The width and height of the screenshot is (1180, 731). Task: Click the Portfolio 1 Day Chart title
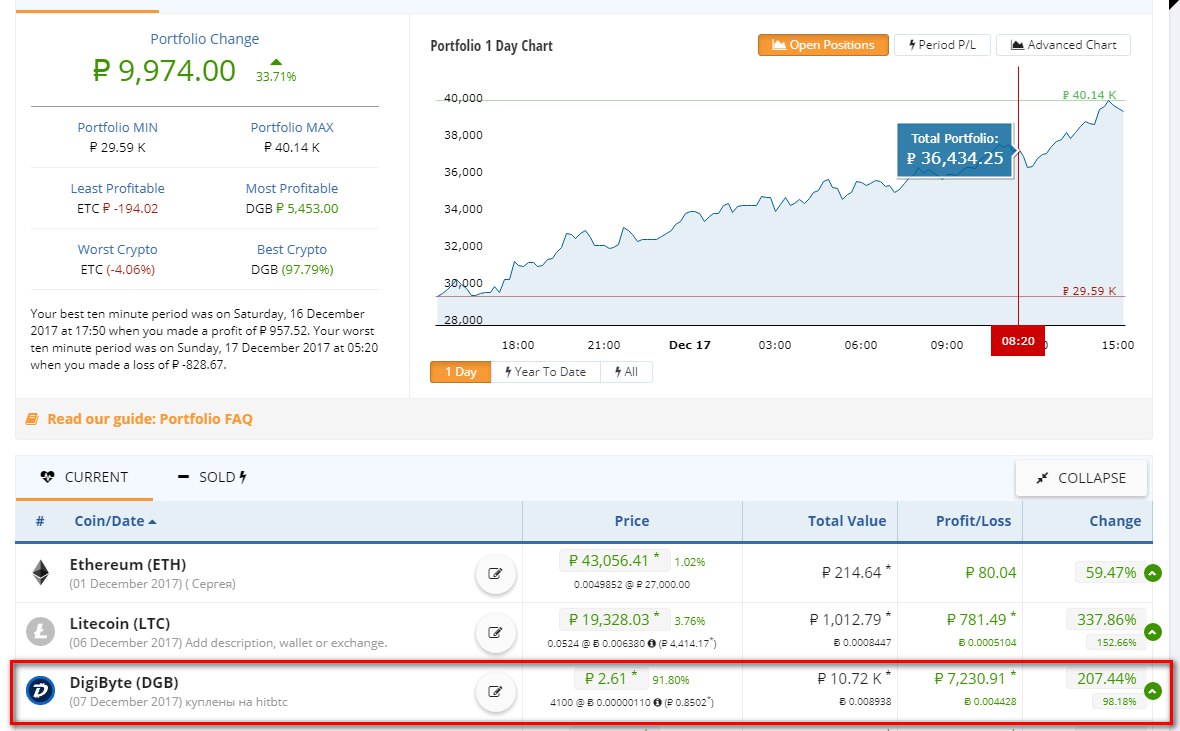(491, 46)
